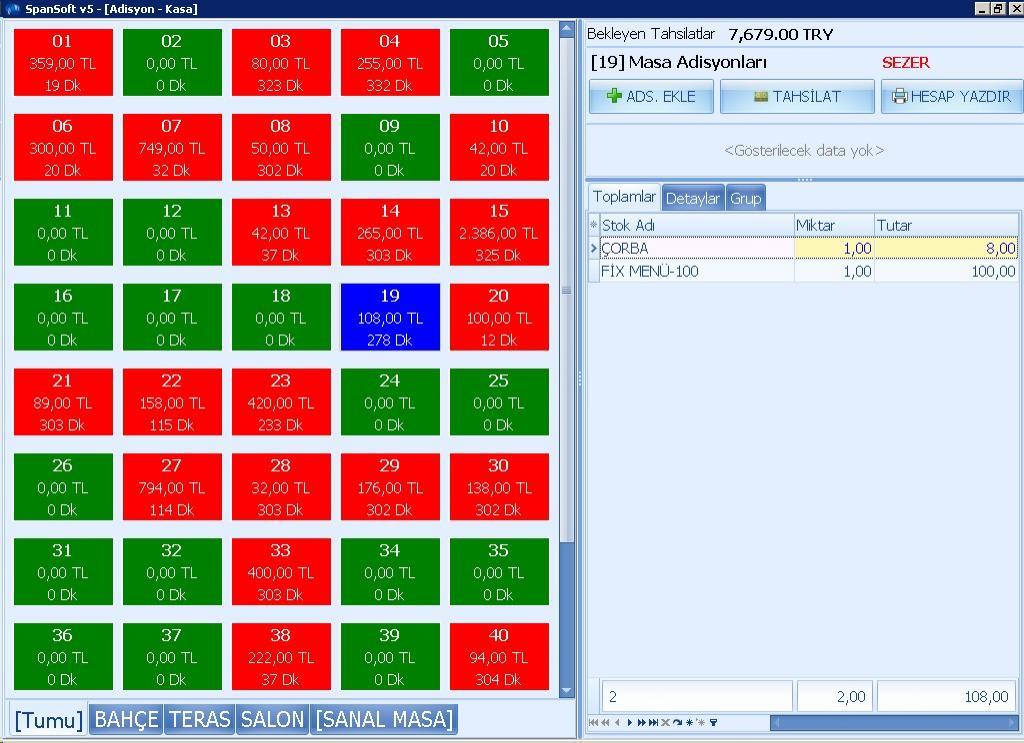Click the SpanSoft title bar app icon
The height and width of the screenshot is (743, 1024).
coord(12,8)
